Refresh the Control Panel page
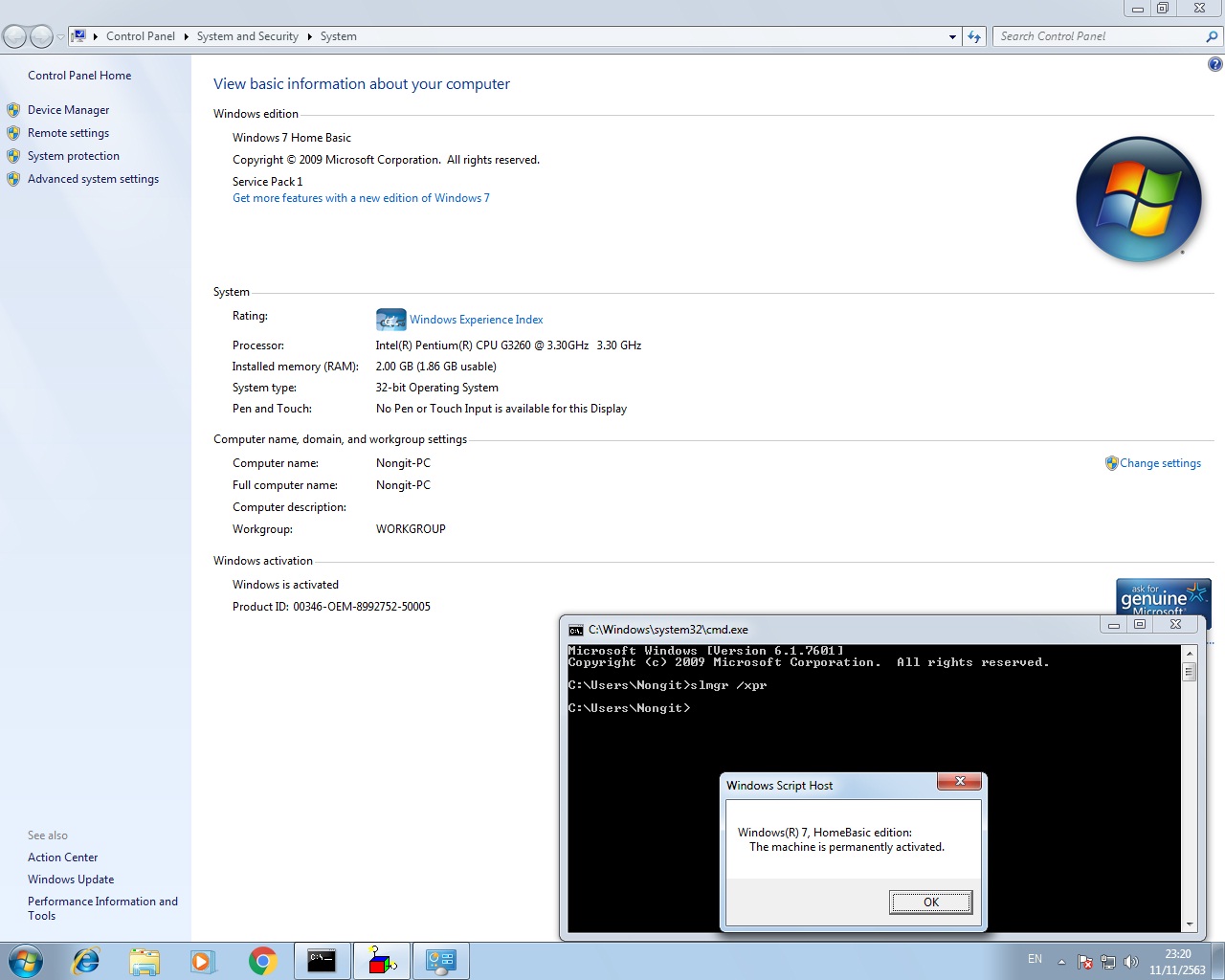Screen dimensions: 1225x980 974,36
